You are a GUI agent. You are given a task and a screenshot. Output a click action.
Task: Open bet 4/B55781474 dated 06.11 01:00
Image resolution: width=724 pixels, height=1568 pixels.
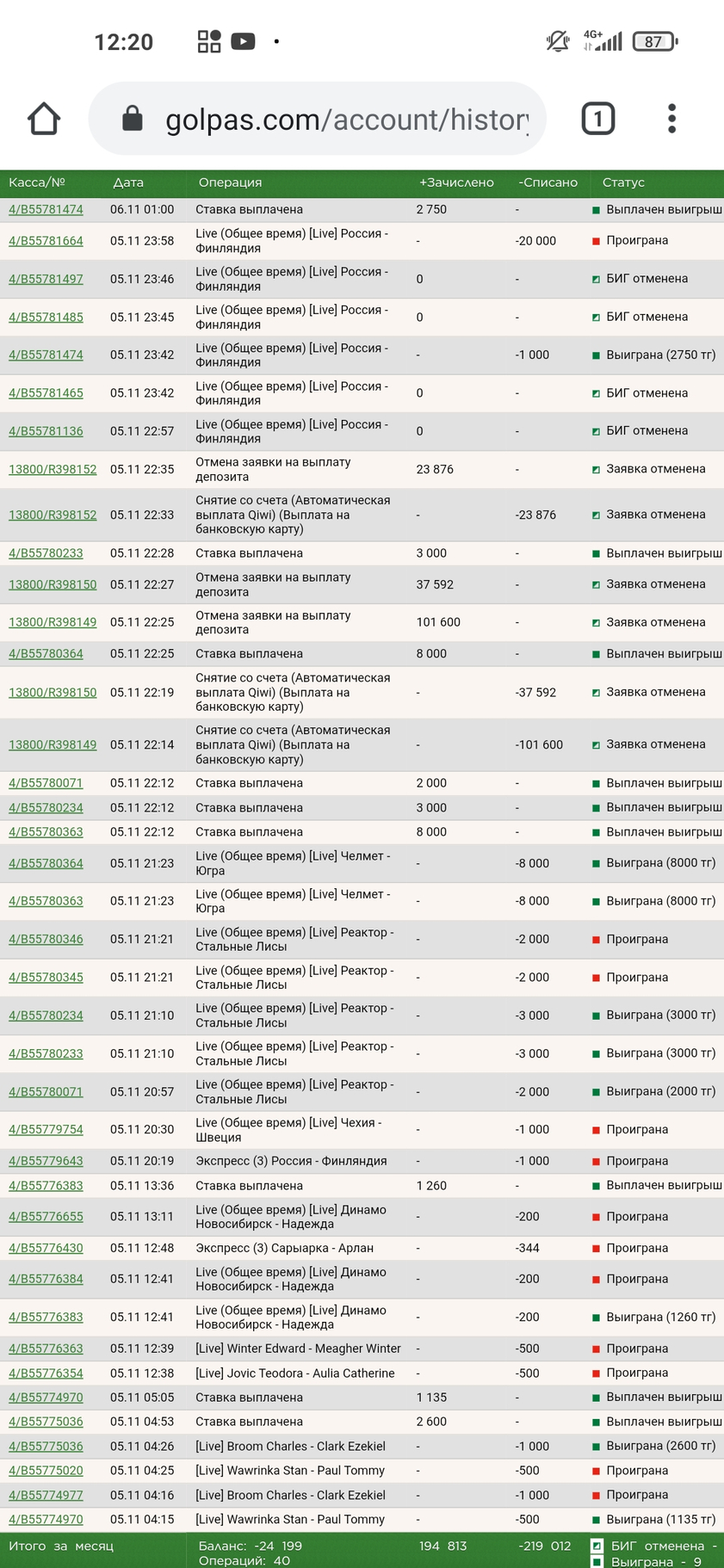click(x=46, y=209)
